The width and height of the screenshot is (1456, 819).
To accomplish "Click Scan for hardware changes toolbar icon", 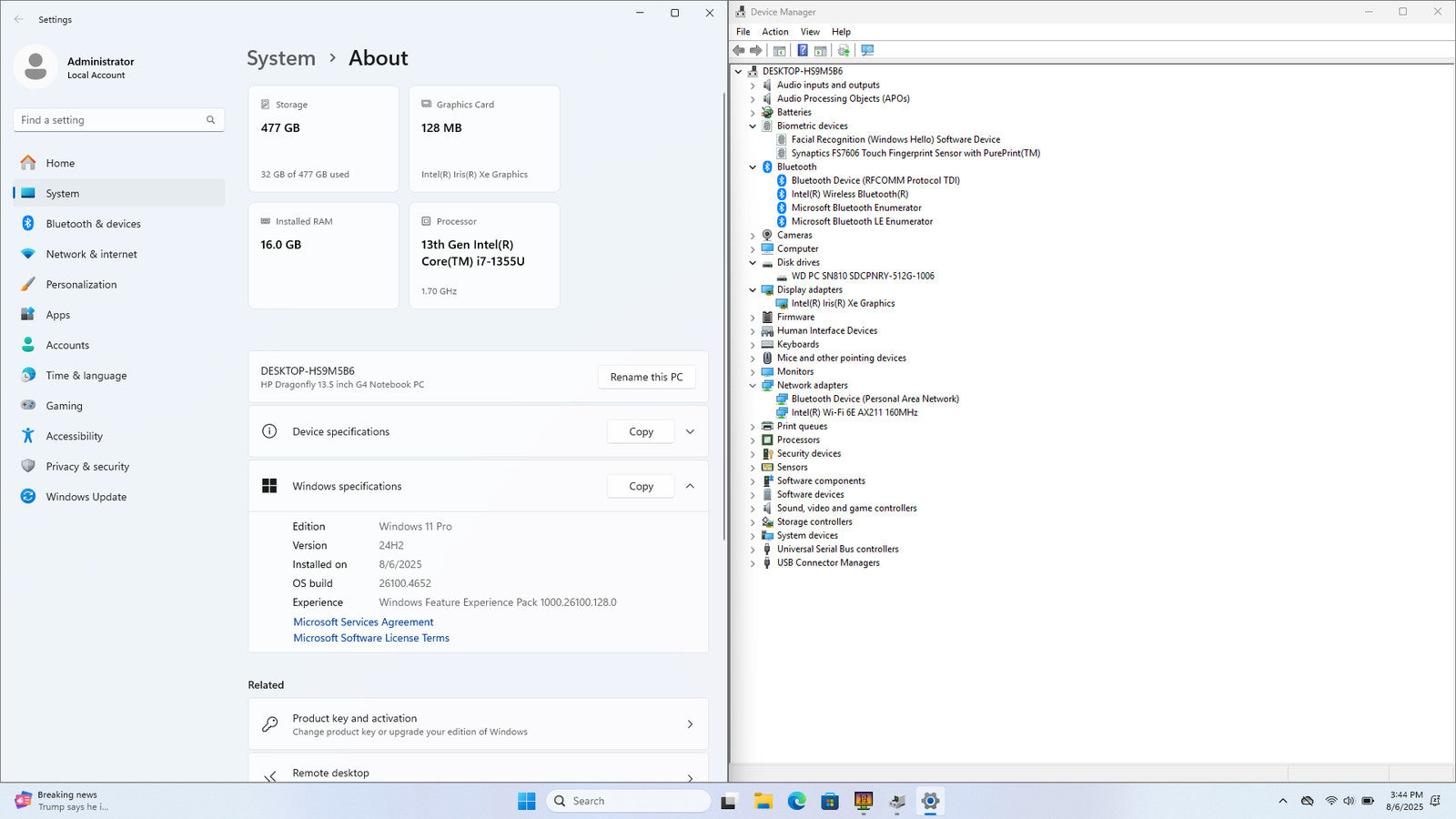I will click(867, 51).
